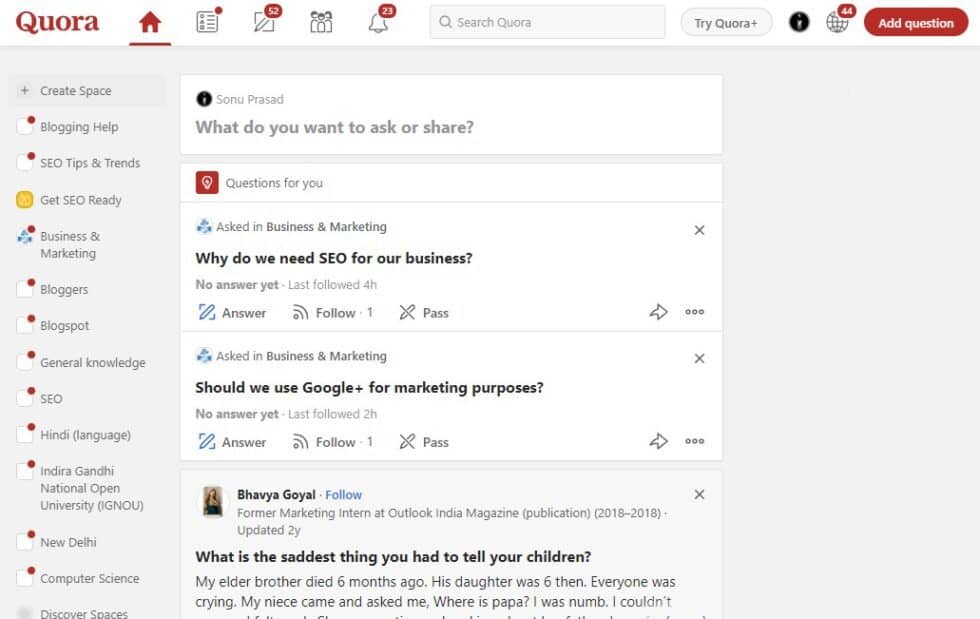Open the language globe icon
Screen dimensions: 980x619
click(837, 22)
